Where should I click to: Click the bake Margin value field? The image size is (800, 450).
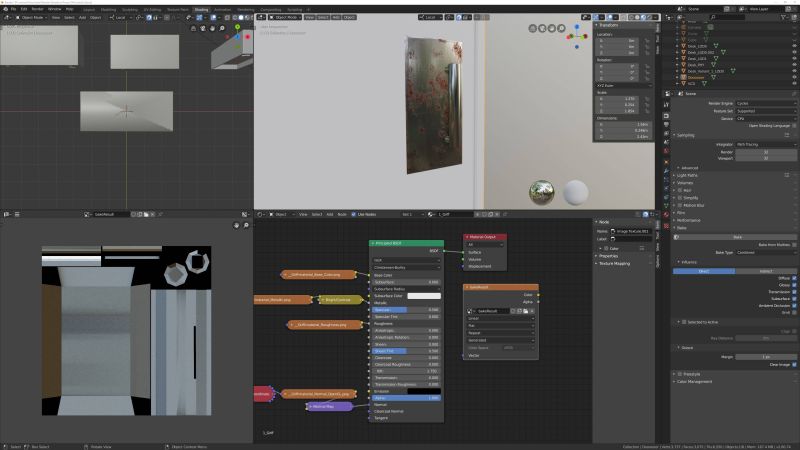point(765,357)
